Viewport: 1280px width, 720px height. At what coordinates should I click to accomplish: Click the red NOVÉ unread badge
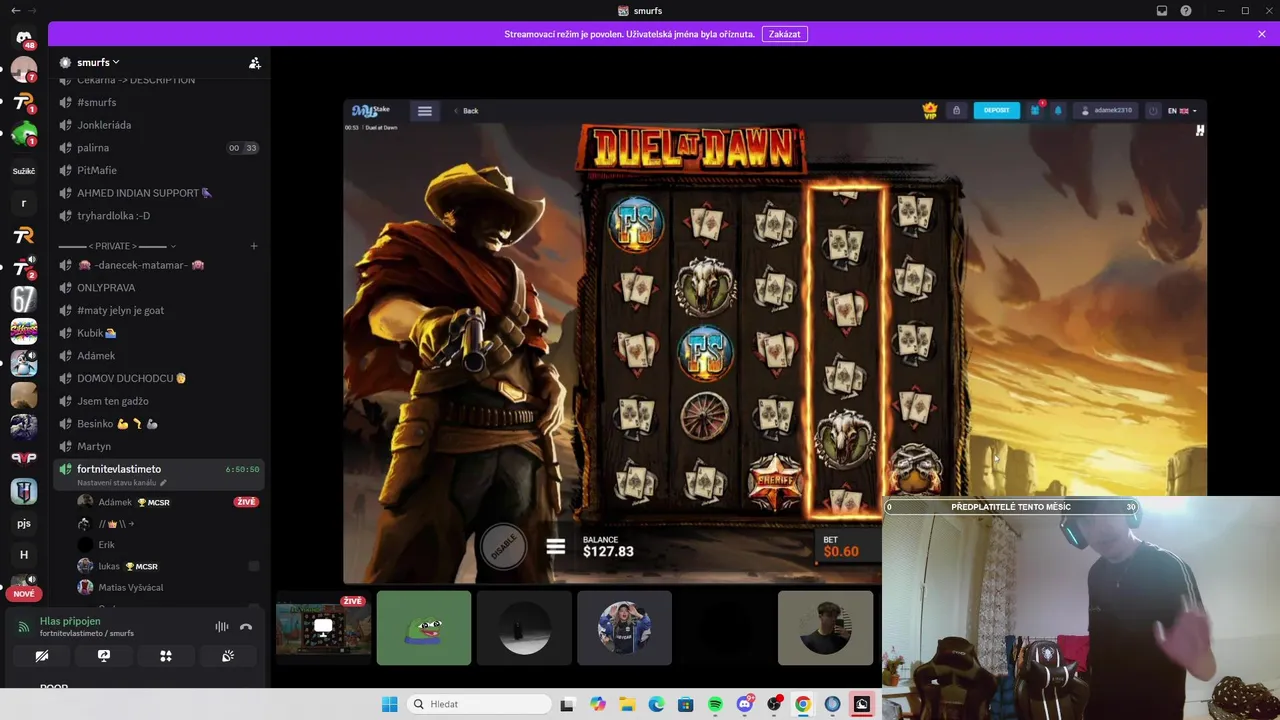click(24, 594)
